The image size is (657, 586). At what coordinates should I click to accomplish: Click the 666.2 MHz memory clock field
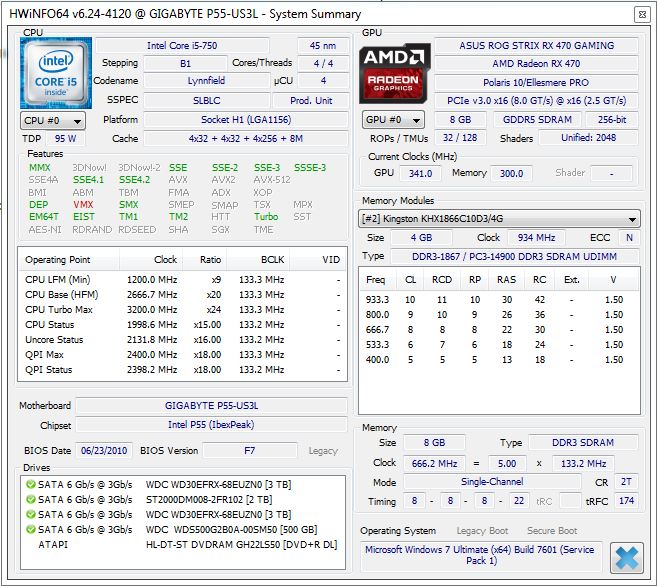(x=435, y=464)
